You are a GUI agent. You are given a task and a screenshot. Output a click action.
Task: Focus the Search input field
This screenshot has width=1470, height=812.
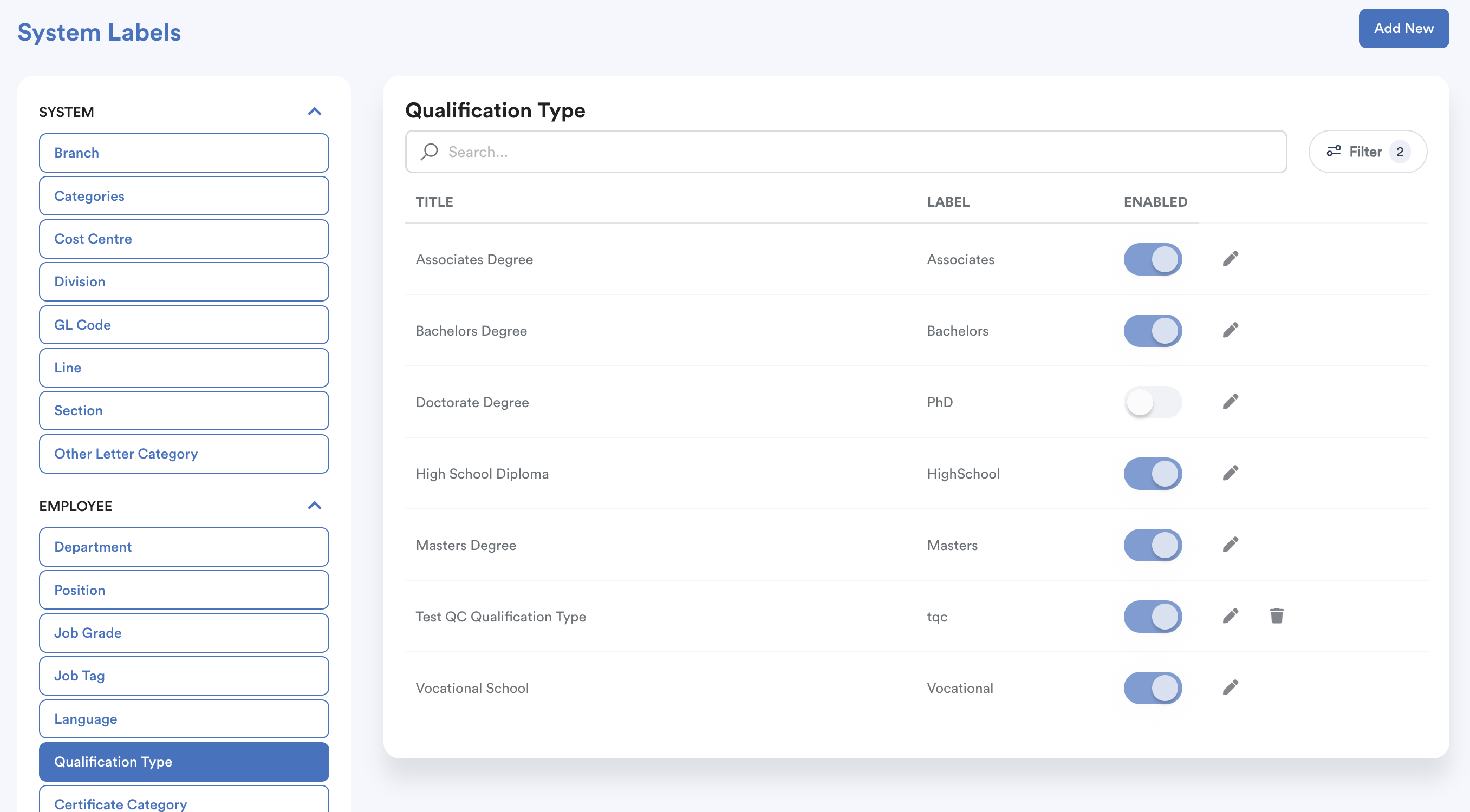[x=856, y=152]
